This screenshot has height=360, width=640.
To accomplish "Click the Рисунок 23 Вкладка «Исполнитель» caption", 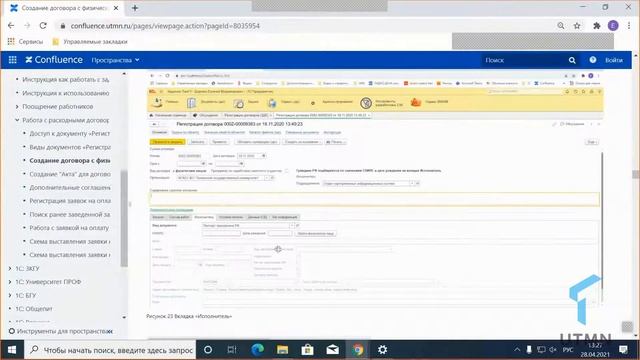I will pyautogui.click(x=189, y=316).
